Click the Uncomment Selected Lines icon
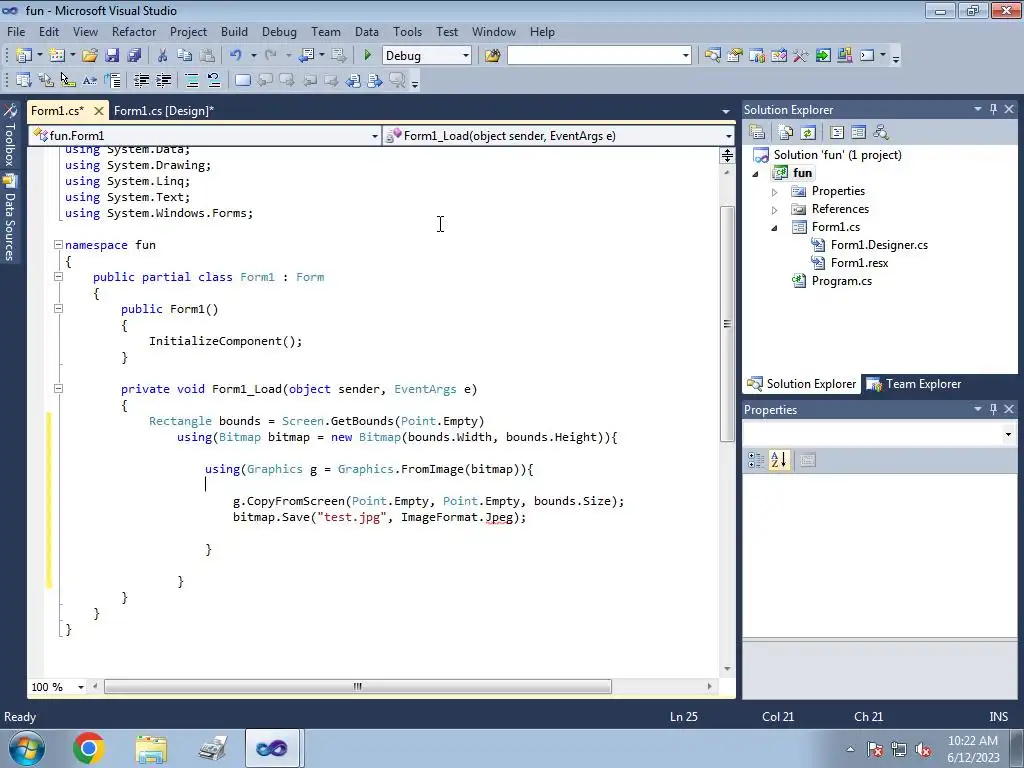The width and height of the screenshot is (1024, 768). (214, 80)
